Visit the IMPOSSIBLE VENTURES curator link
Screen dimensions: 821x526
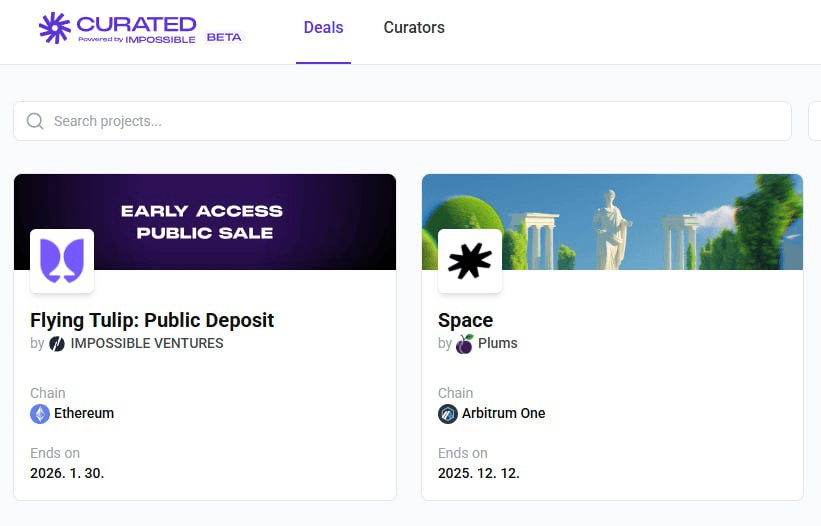147,344
